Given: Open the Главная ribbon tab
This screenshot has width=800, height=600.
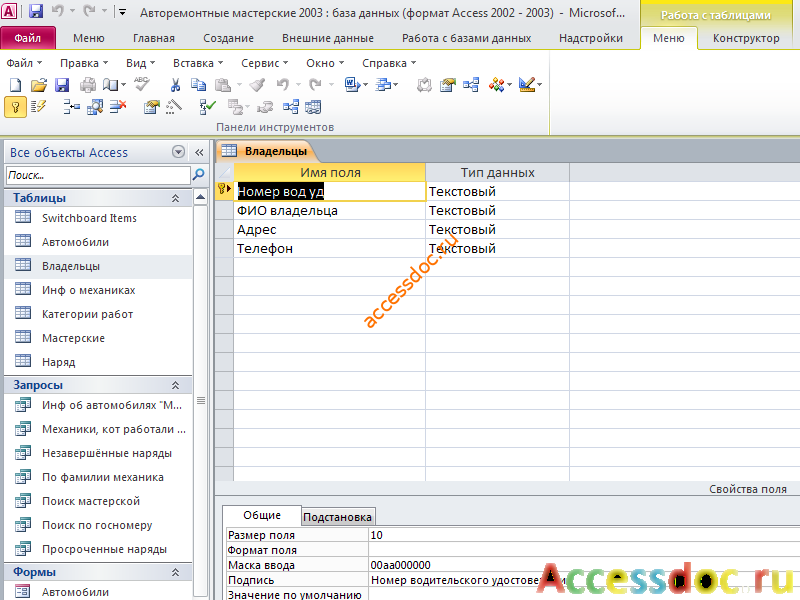Looking at the screenshot, I should click(154, 38).
